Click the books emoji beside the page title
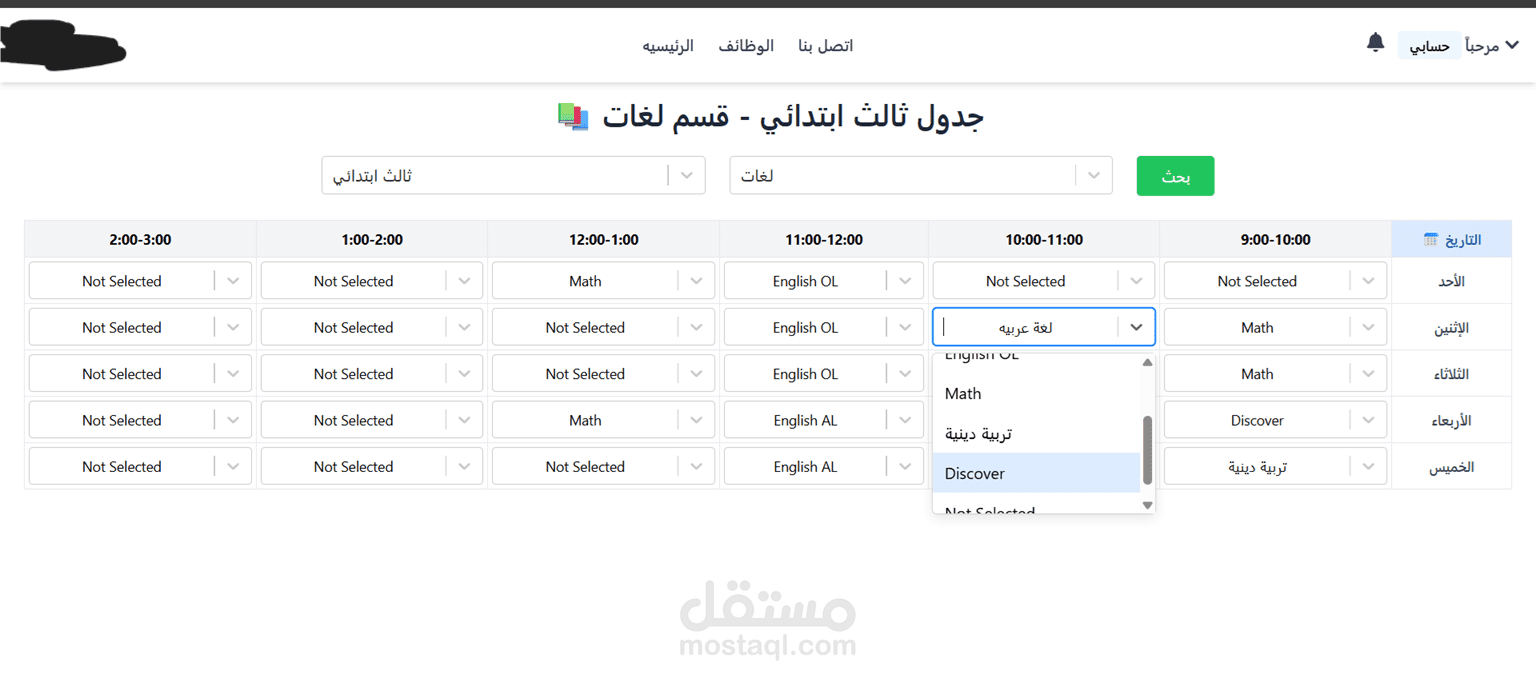The image size is (1536, 675). [572, 116]
